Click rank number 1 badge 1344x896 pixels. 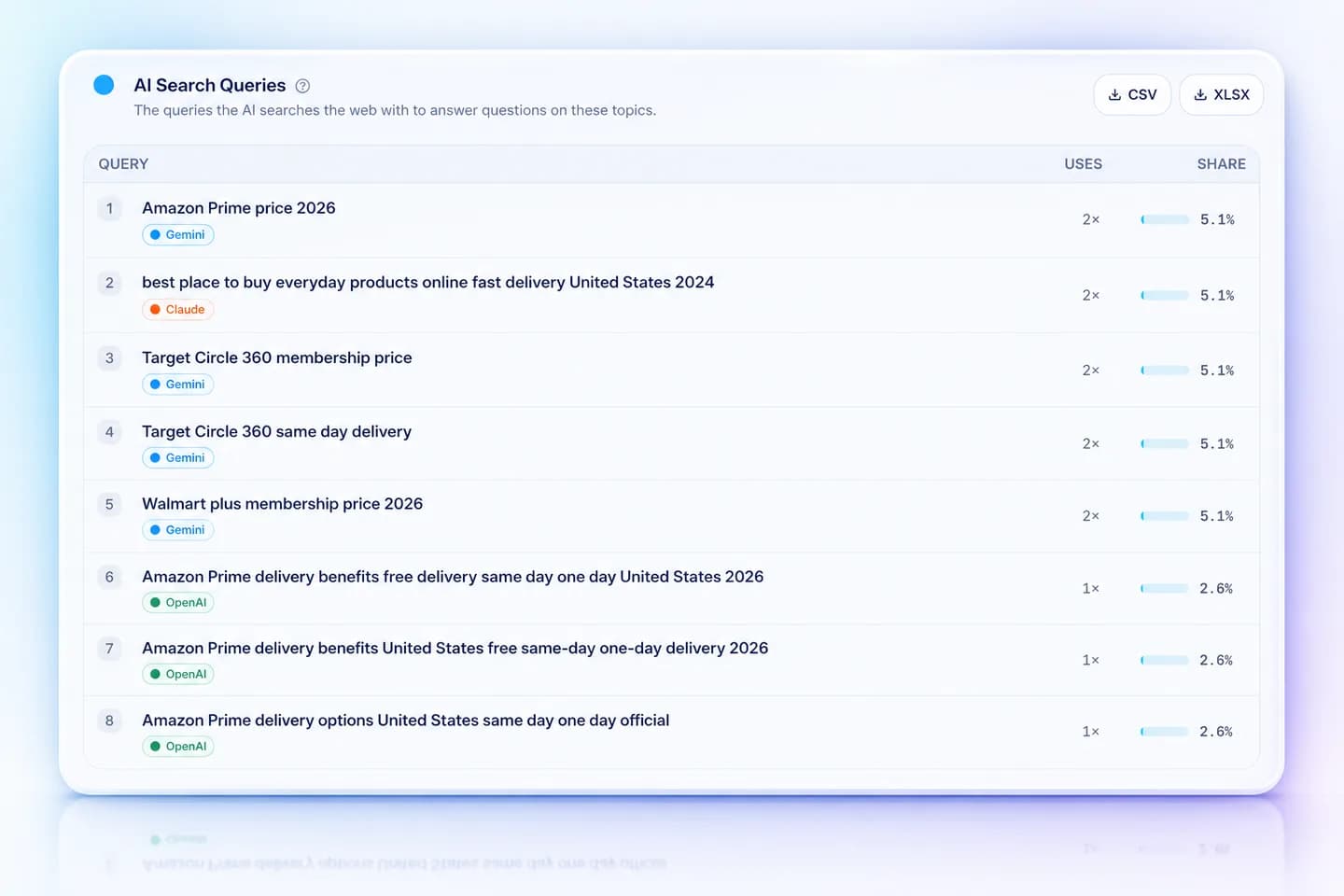click(109, 208)
